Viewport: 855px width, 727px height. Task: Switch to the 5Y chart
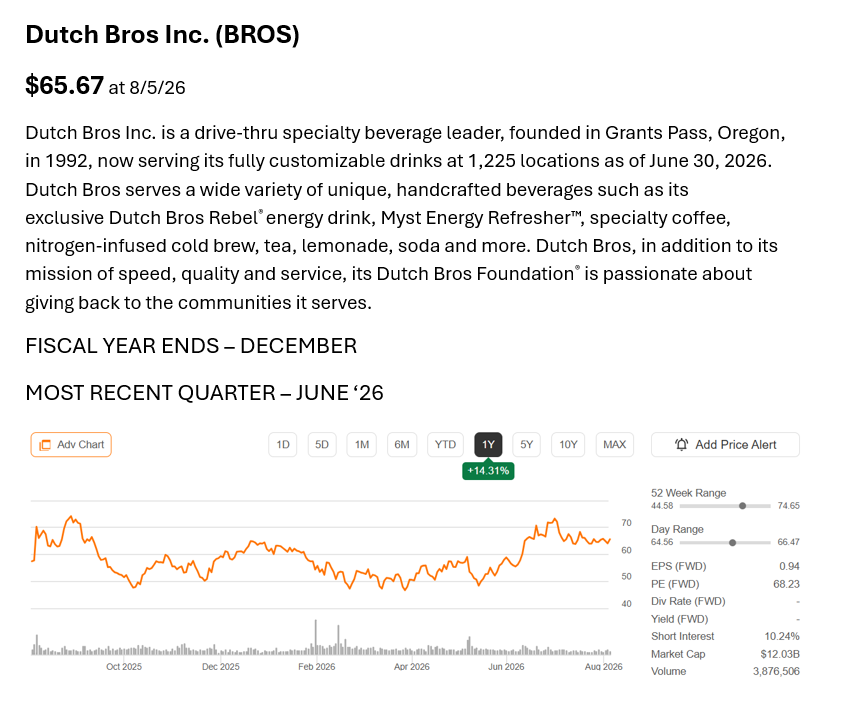click(x=526, y=444)
